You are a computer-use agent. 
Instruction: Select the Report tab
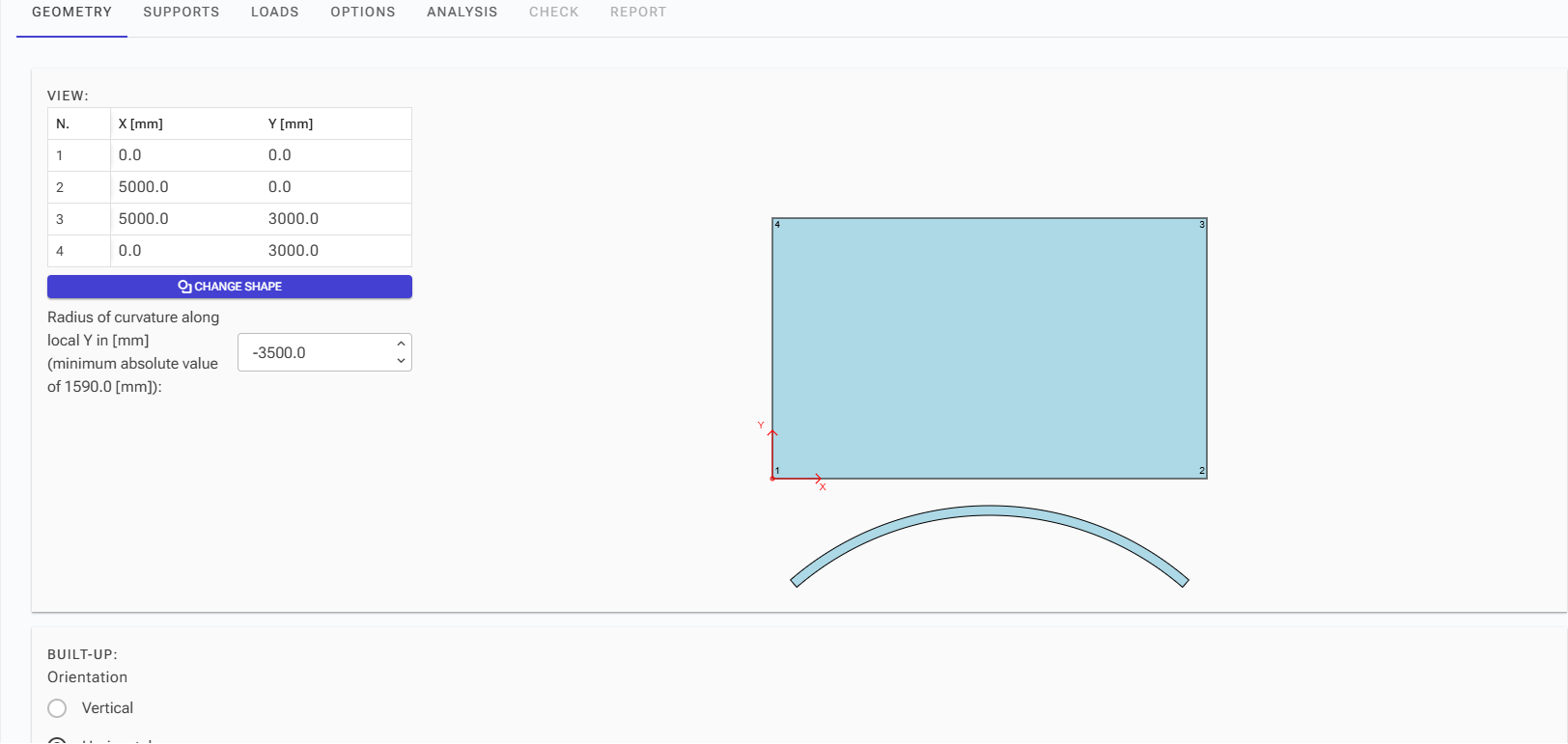coord(638,13)
